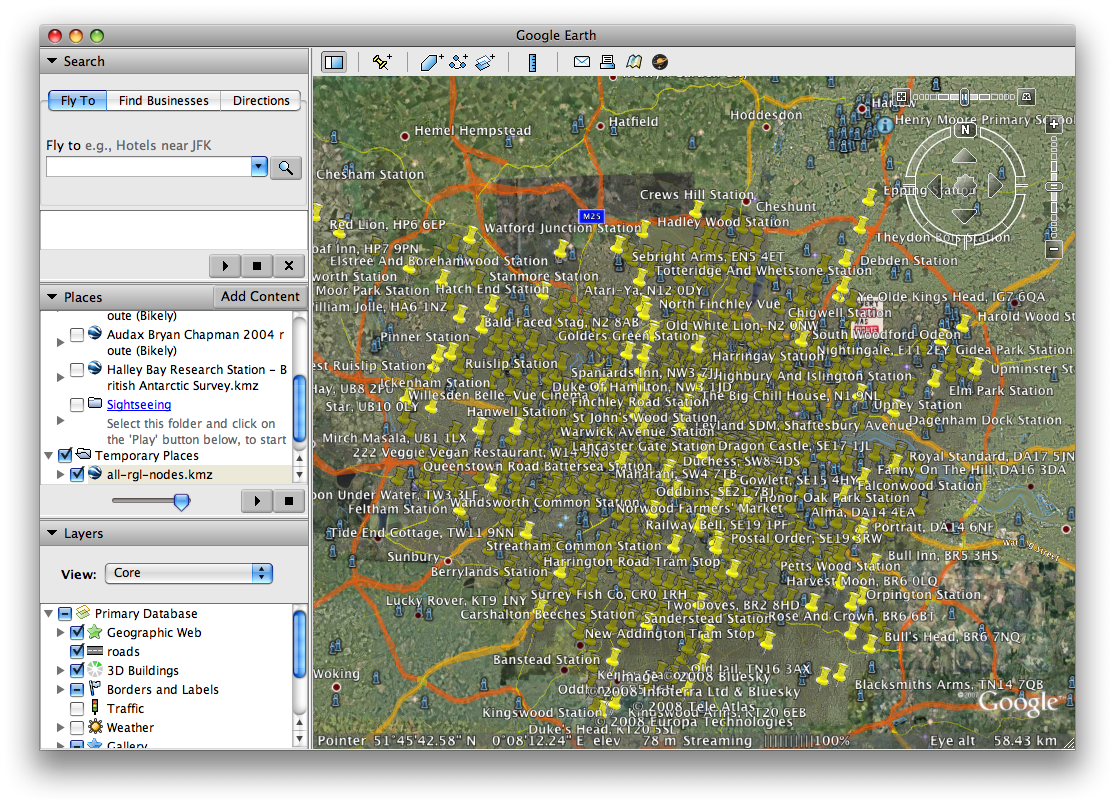Switch to the Fly To tab
This screenshot has height=805, width=1115.
[78, 100]
